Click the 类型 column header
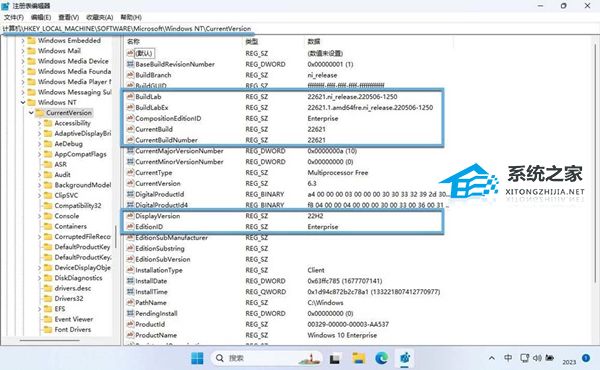 252,41
